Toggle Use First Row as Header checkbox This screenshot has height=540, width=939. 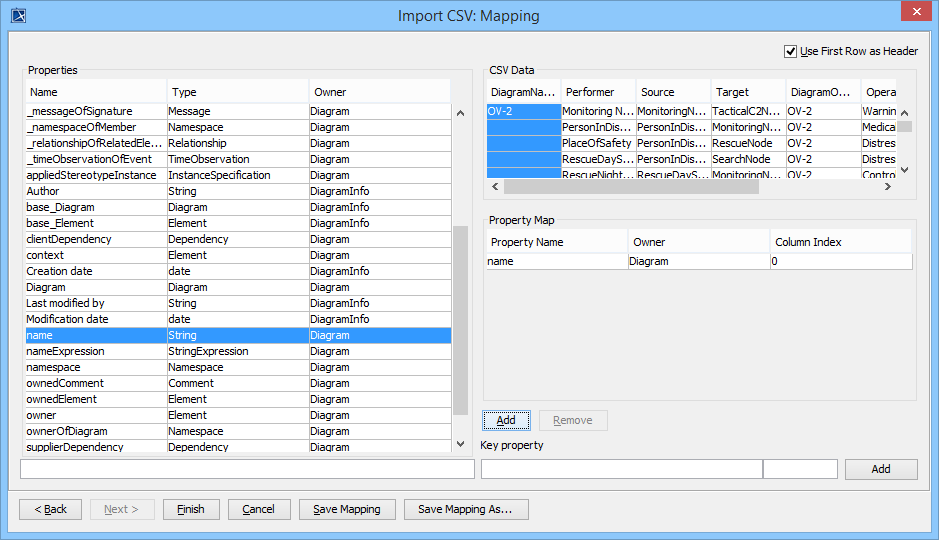(x=791, y=51)
